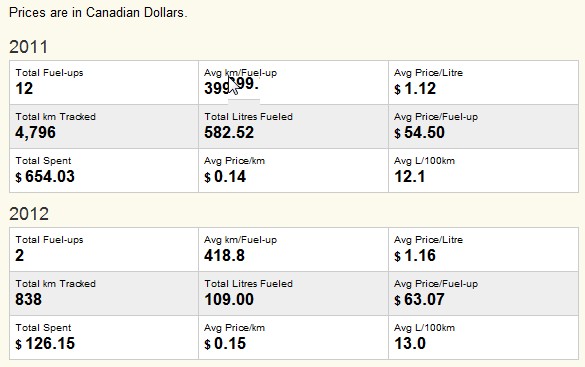Image resolution: width=585 pixels, height=367 pixels.
Task: Click the 2012 Total km Tracked 838
Action: coord(28,299)
